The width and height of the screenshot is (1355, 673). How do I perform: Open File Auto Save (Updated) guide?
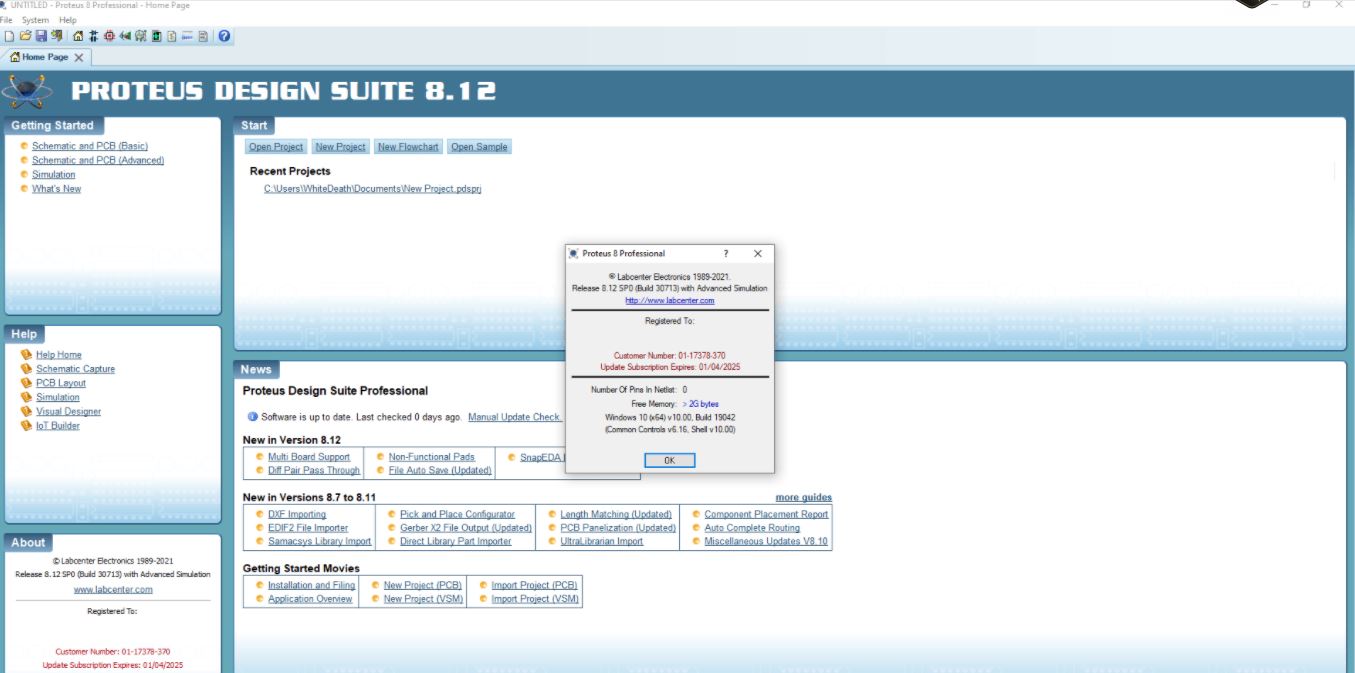click(x=440, y=470)
